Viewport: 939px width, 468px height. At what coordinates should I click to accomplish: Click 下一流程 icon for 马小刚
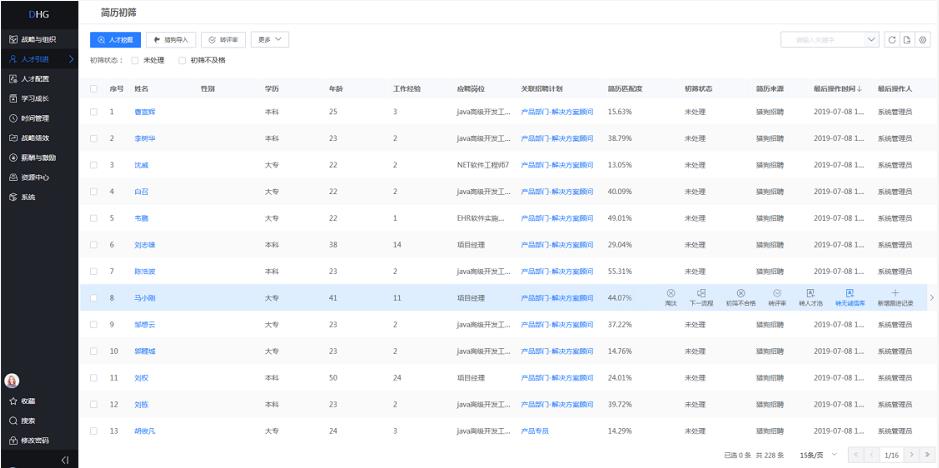point(701,296)
